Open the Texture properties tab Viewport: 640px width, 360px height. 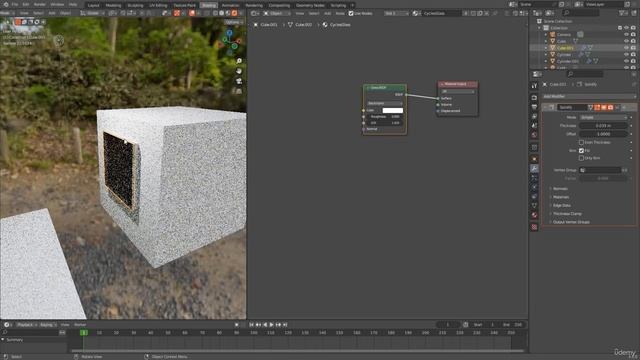pos(534,227)
